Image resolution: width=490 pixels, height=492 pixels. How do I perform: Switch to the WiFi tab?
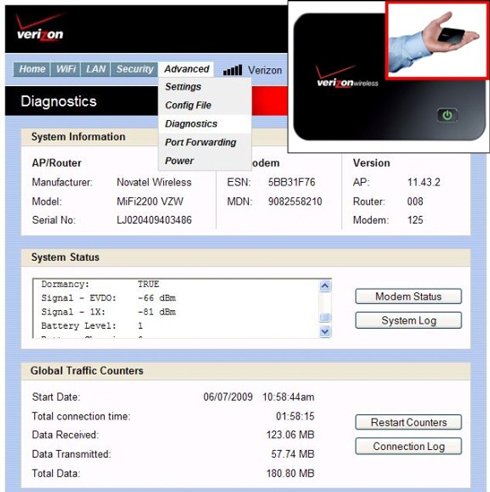(x=66, y=69)
